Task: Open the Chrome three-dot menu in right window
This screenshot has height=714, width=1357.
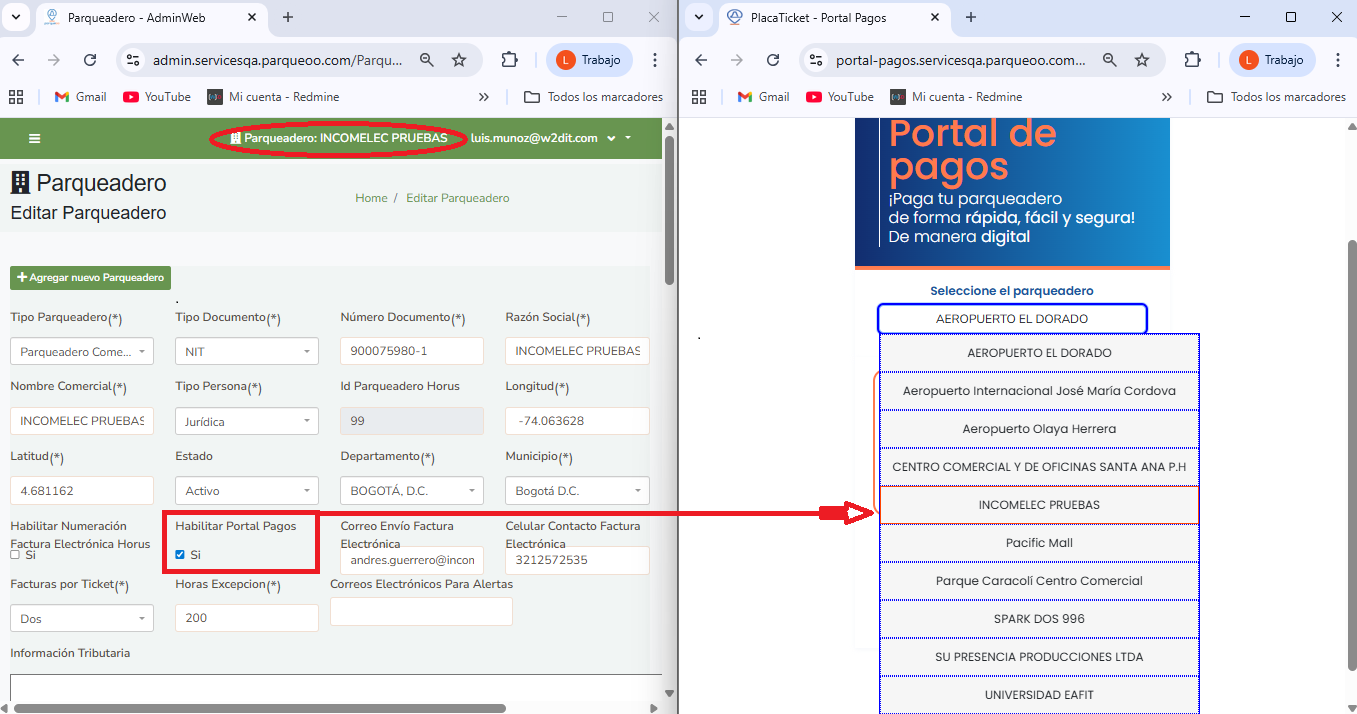Action: (x=1337, y=60)
